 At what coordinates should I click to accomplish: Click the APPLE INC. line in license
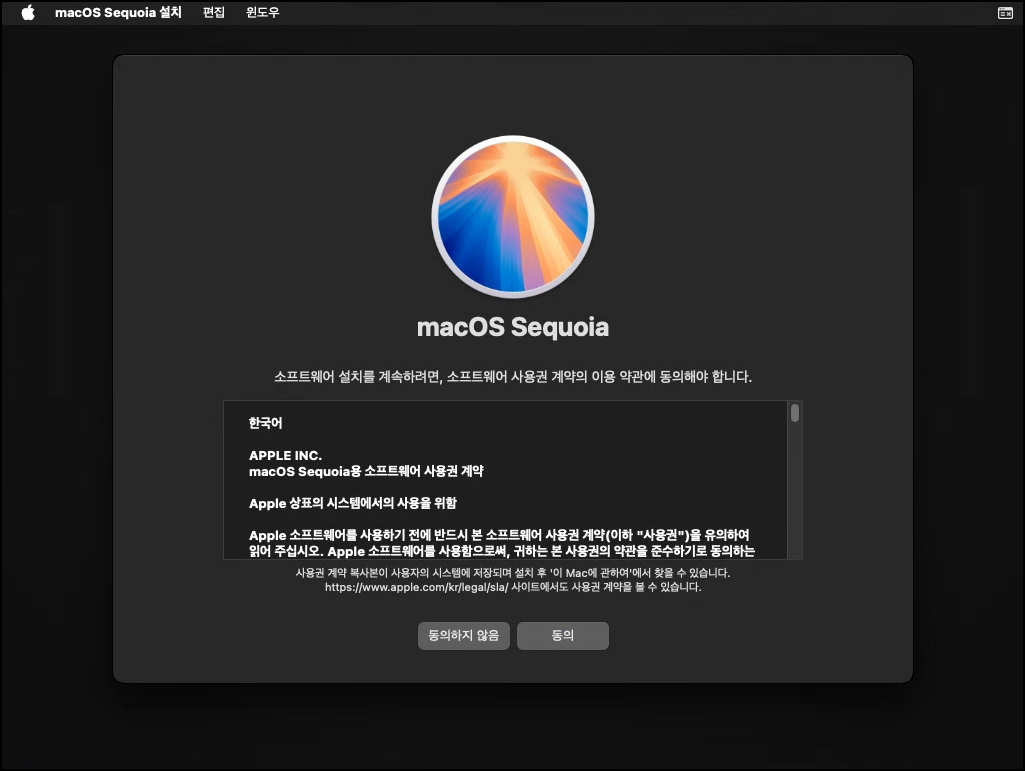285,455
